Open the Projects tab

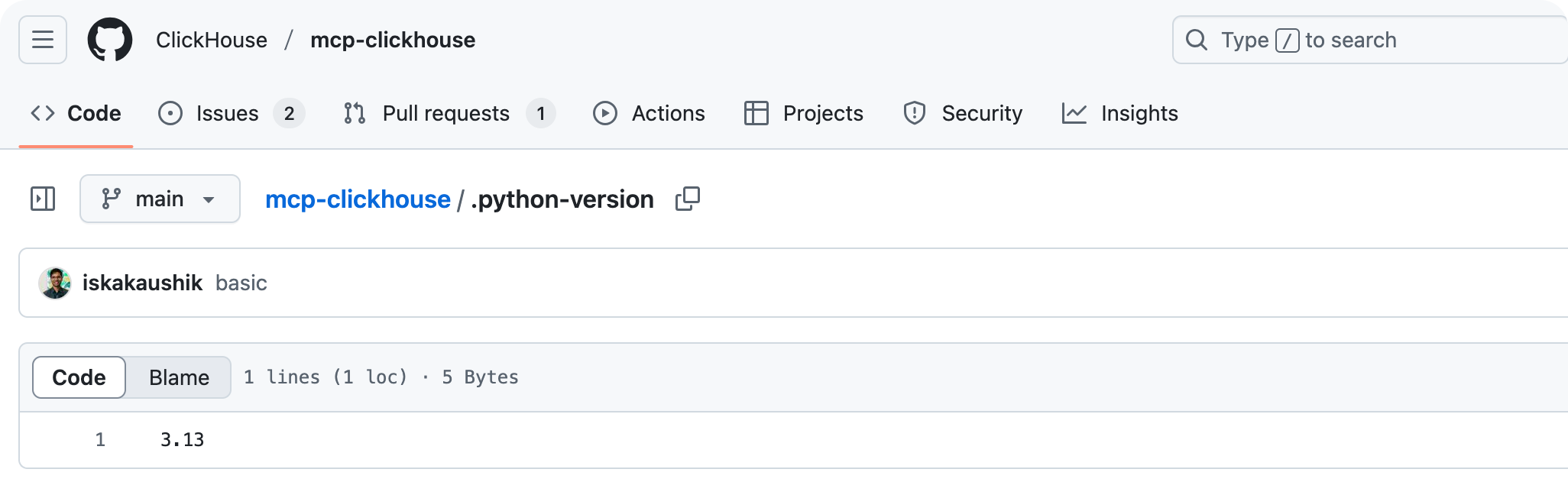(x=804, y=113)
